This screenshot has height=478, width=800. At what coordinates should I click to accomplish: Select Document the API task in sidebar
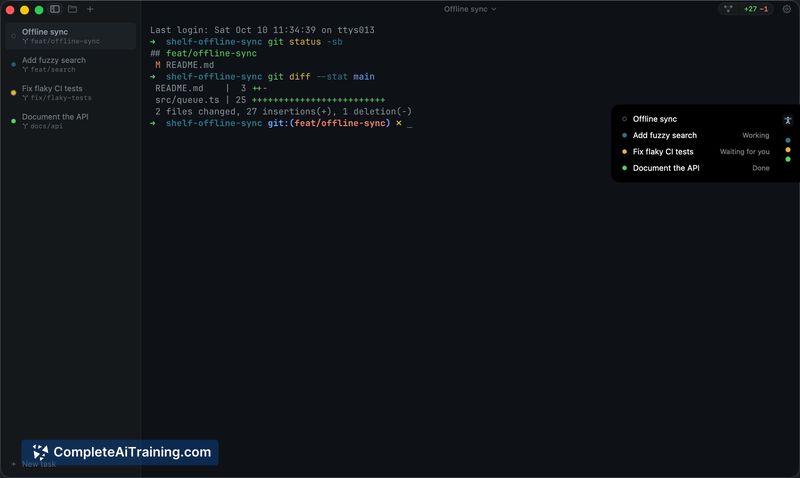[71, 121]
